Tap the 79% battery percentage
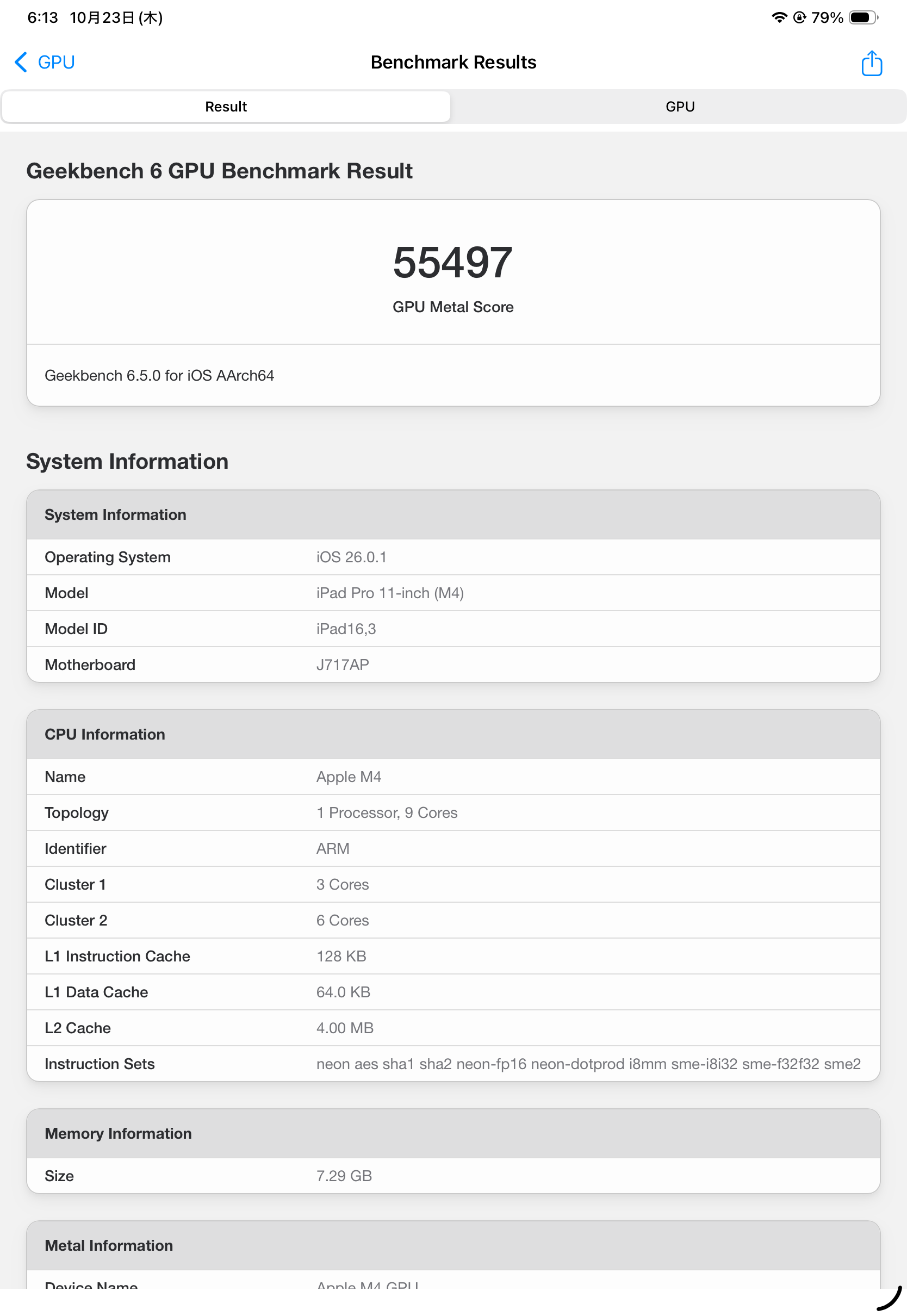 pyautogui.click(x=827, y=17)
